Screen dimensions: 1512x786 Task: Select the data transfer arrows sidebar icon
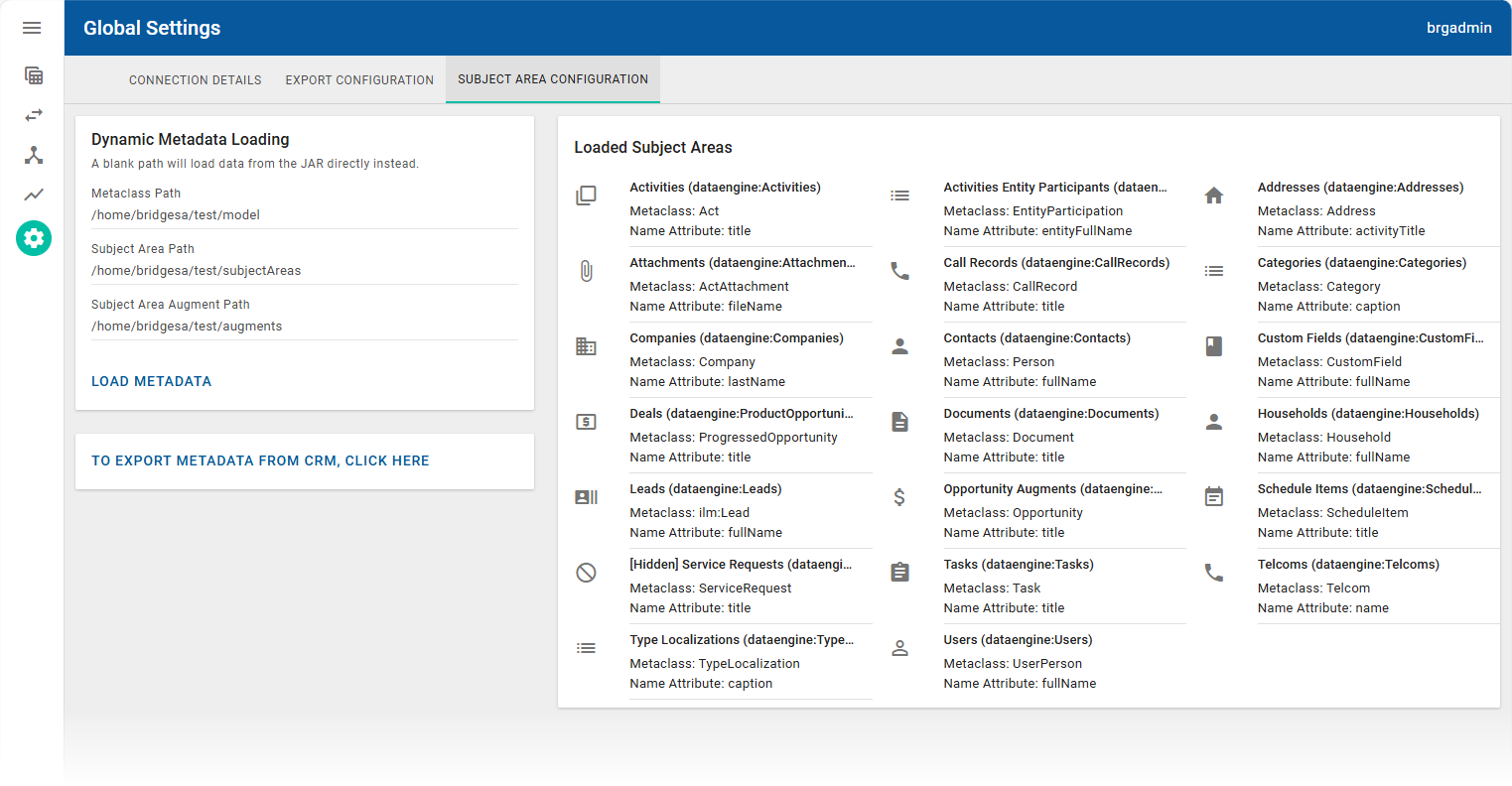(x=33, y=115)
